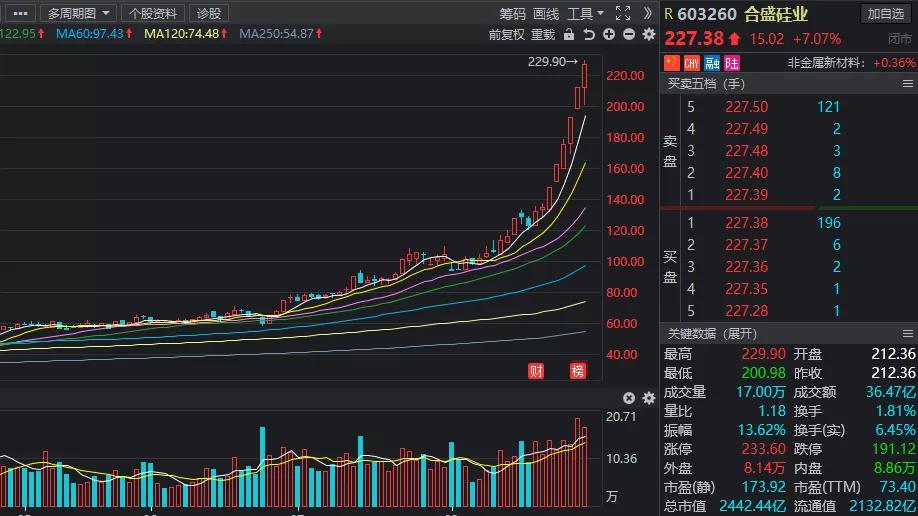Click the red 榜 marker on chart
The width and height of the screenshot is (918, 516).
coord(578,371)
